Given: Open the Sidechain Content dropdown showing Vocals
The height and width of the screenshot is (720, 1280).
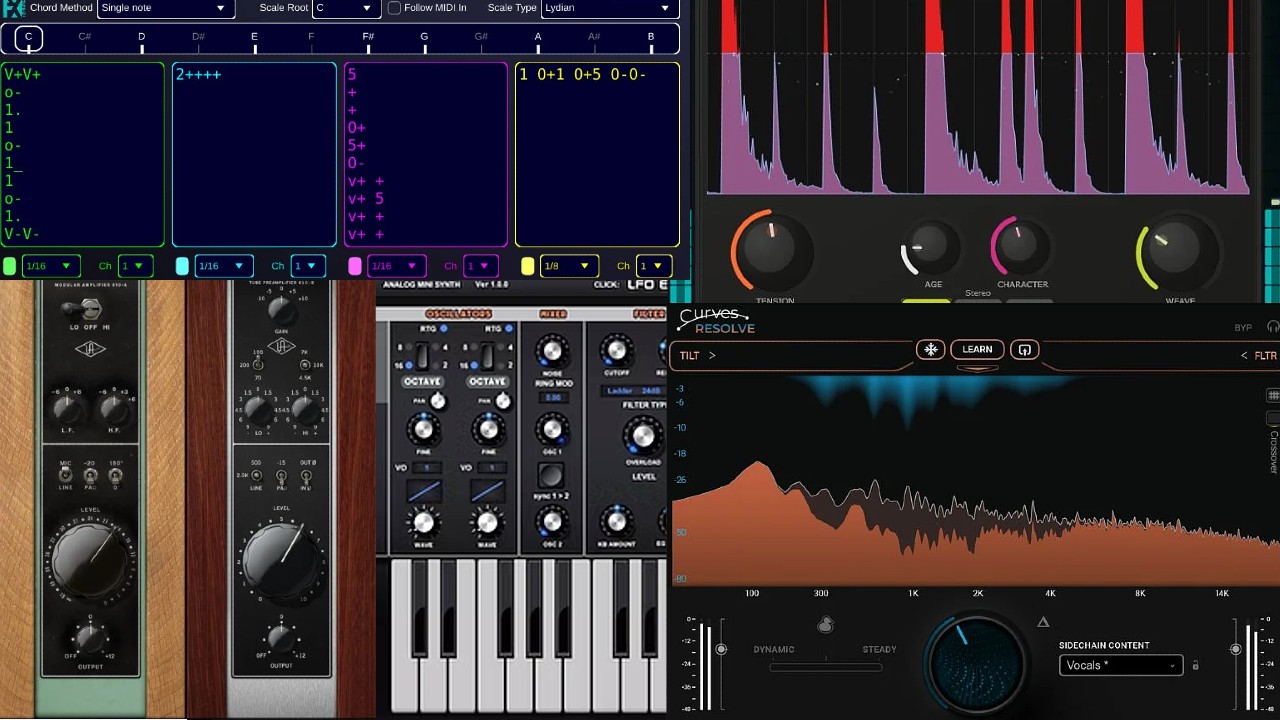Looking at the screenshot, I should click(1120, 665).
